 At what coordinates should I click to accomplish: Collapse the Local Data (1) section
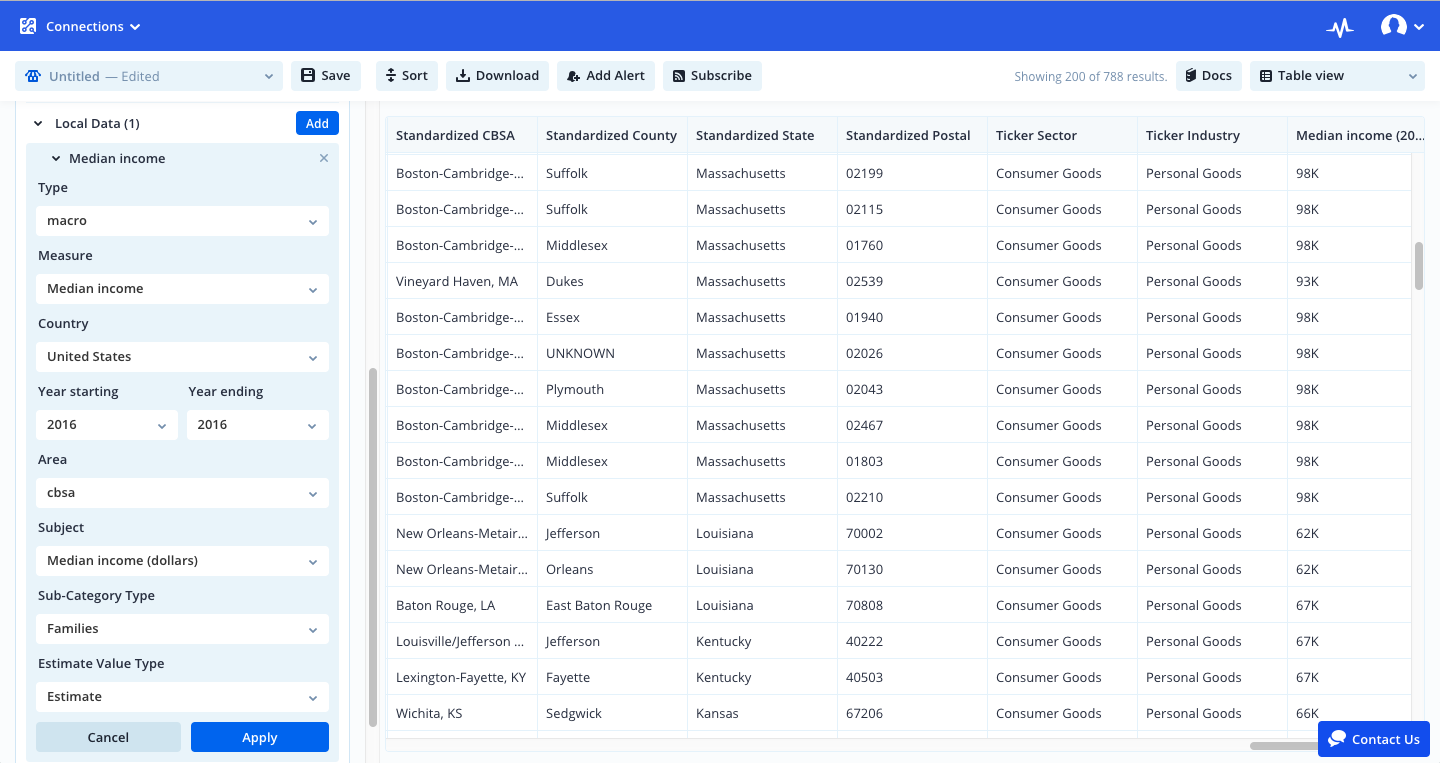click(x=38, y=124)
